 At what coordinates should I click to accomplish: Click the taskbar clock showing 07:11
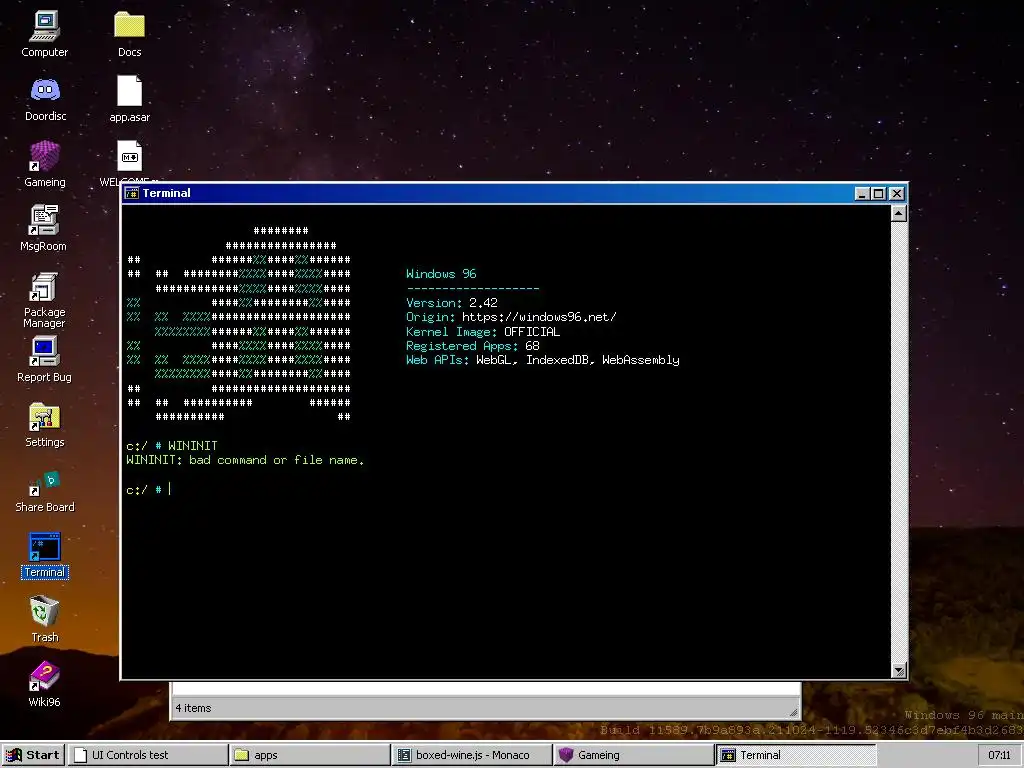(1000, 756)
